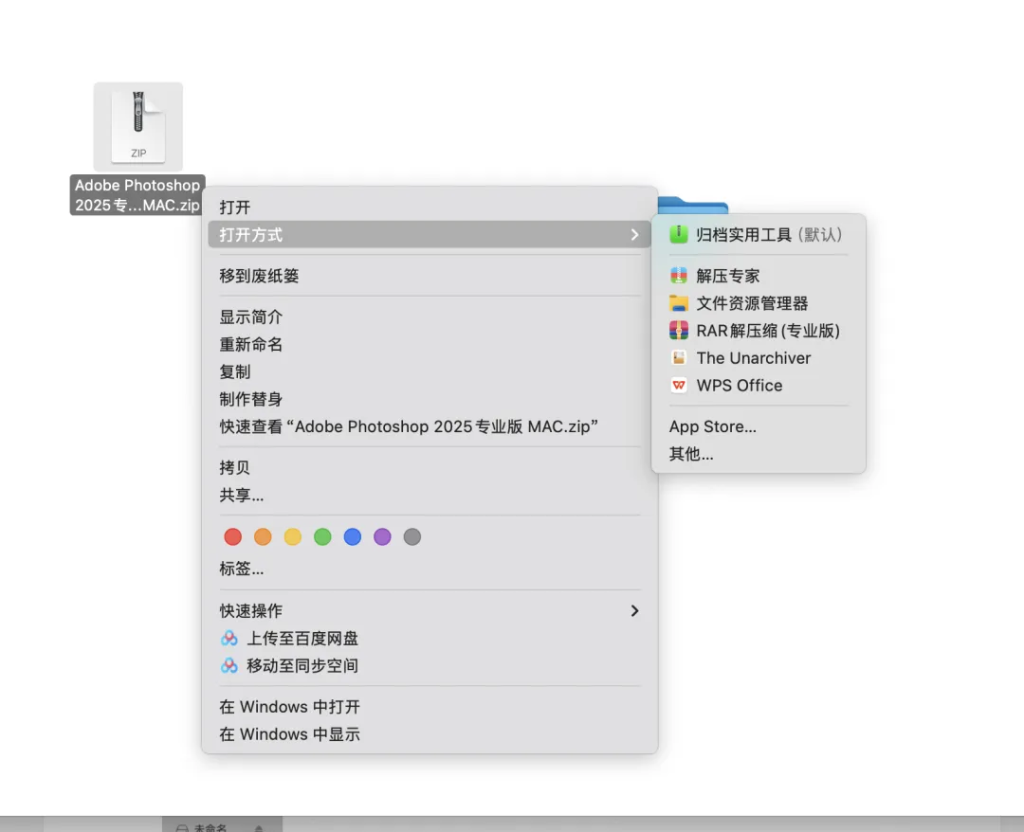1024x832 pixels.
Task: Apply the green tag color
Action: 323,537
